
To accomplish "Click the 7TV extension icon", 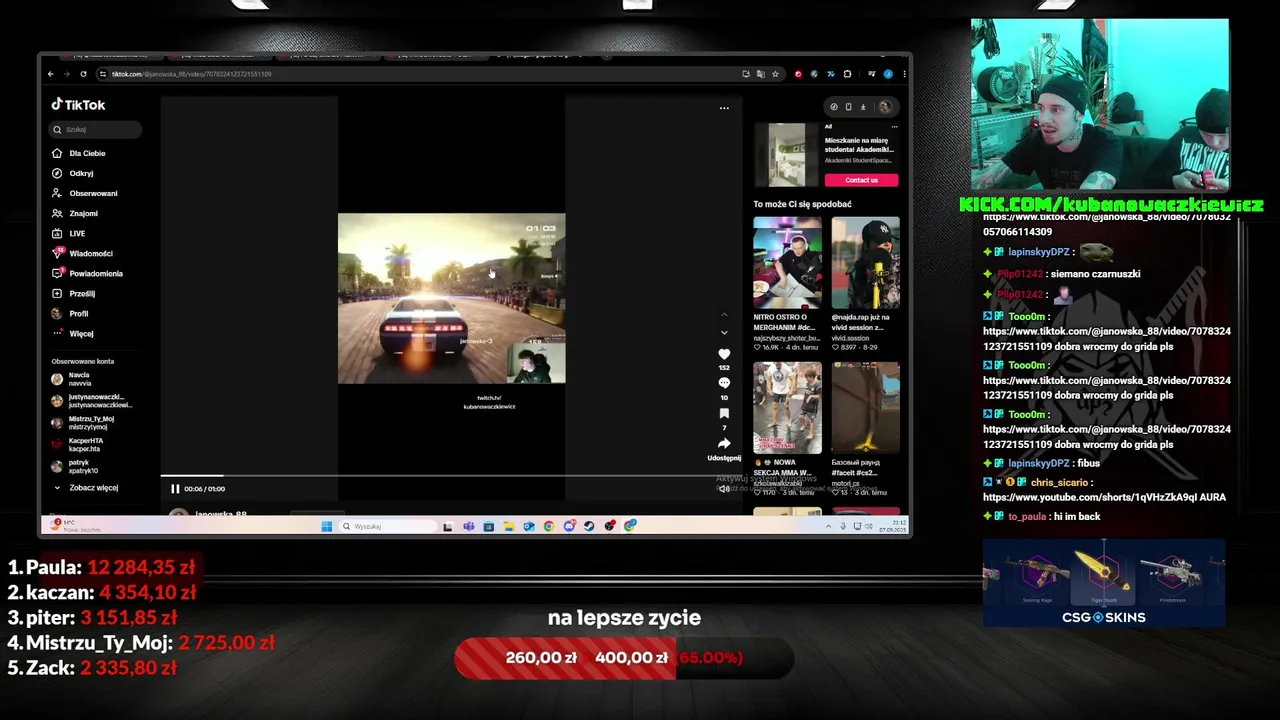I will point(831,74).
